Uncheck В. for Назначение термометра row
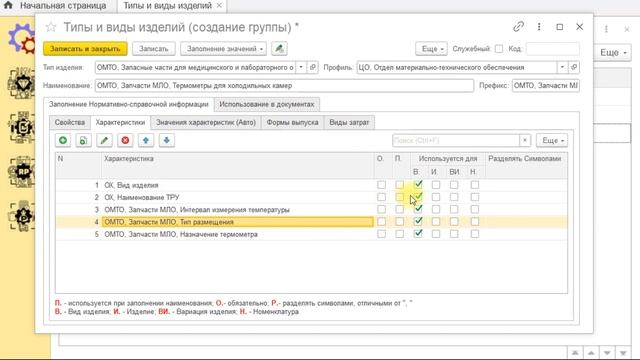This screenshot has height=360, width=640. (x=418, y=234)
